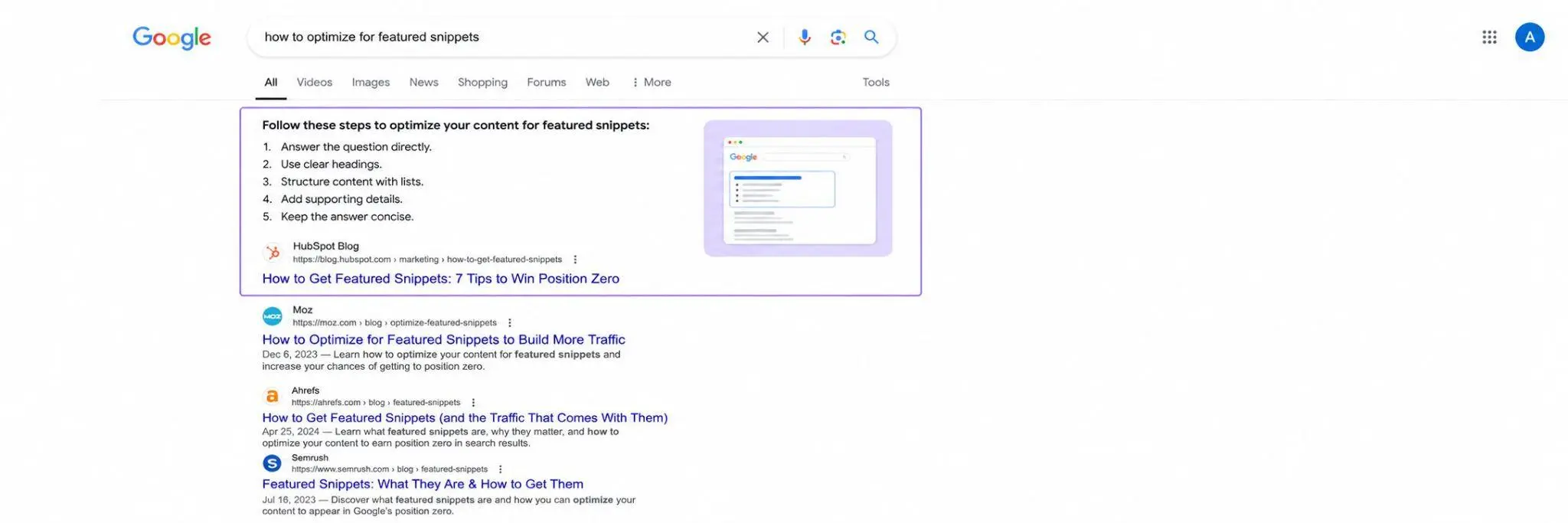
Task: Click the Semrush favicon
Action: (x=272, y=463)
